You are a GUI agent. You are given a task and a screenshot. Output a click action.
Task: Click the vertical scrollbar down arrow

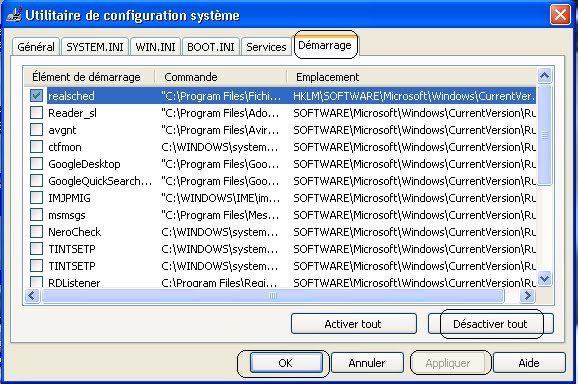click(544, 278)
